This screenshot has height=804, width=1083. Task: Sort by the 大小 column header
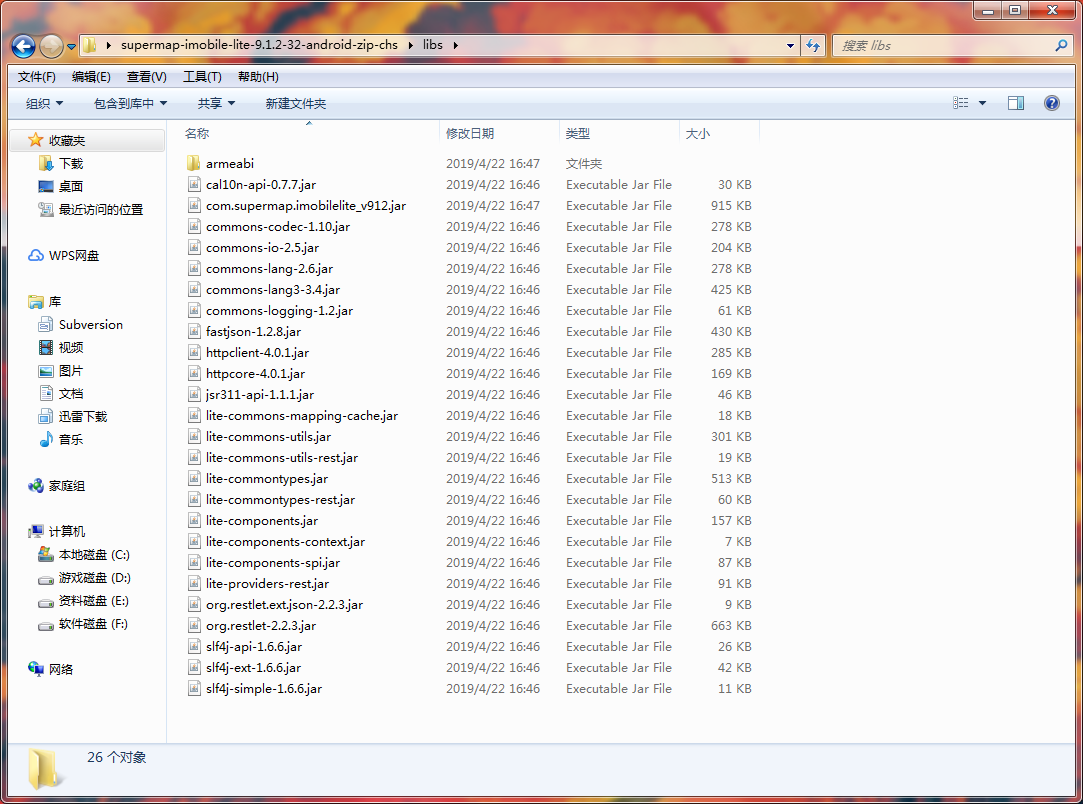coord(719,133)
